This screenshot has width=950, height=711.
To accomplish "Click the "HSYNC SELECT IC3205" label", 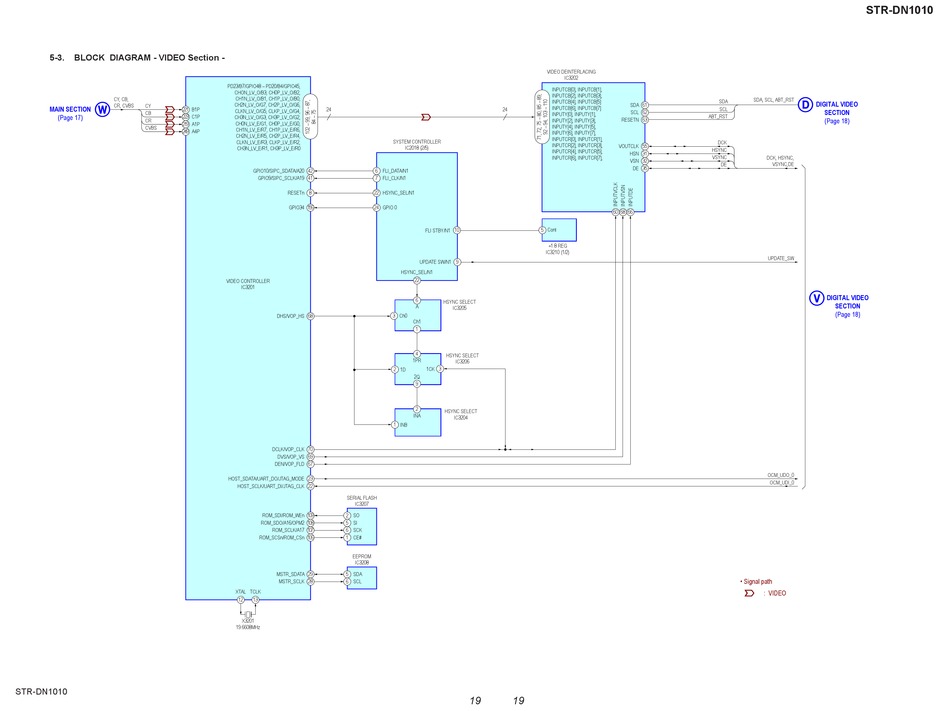I will (459, 305).
